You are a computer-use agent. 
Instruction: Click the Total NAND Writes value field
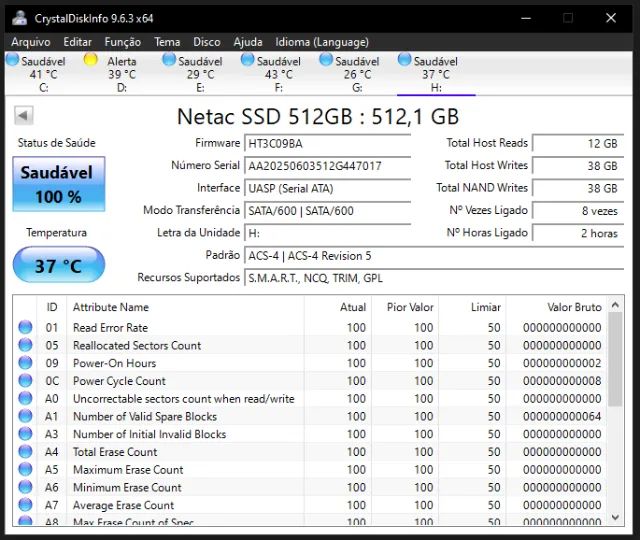578,189
